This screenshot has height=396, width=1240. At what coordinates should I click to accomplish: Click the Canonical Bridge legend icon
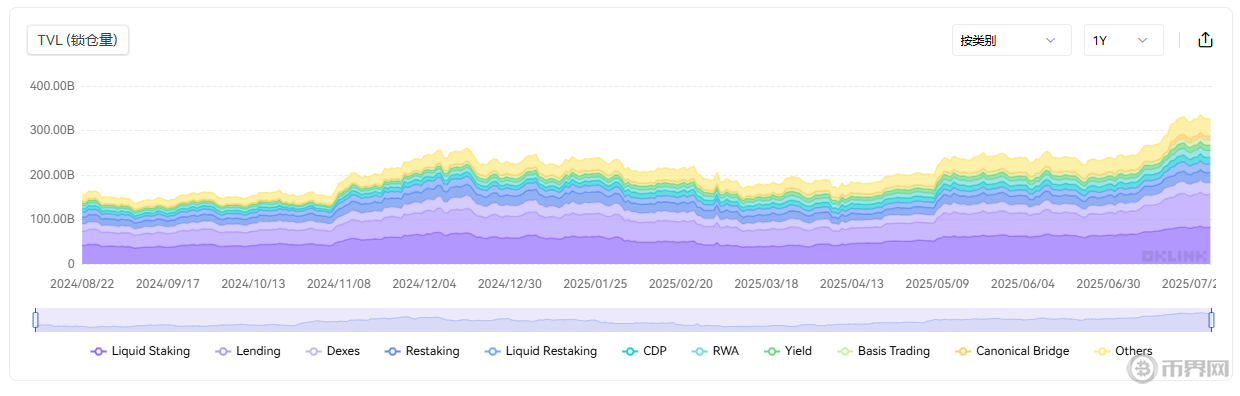click(x=962, y=351)
